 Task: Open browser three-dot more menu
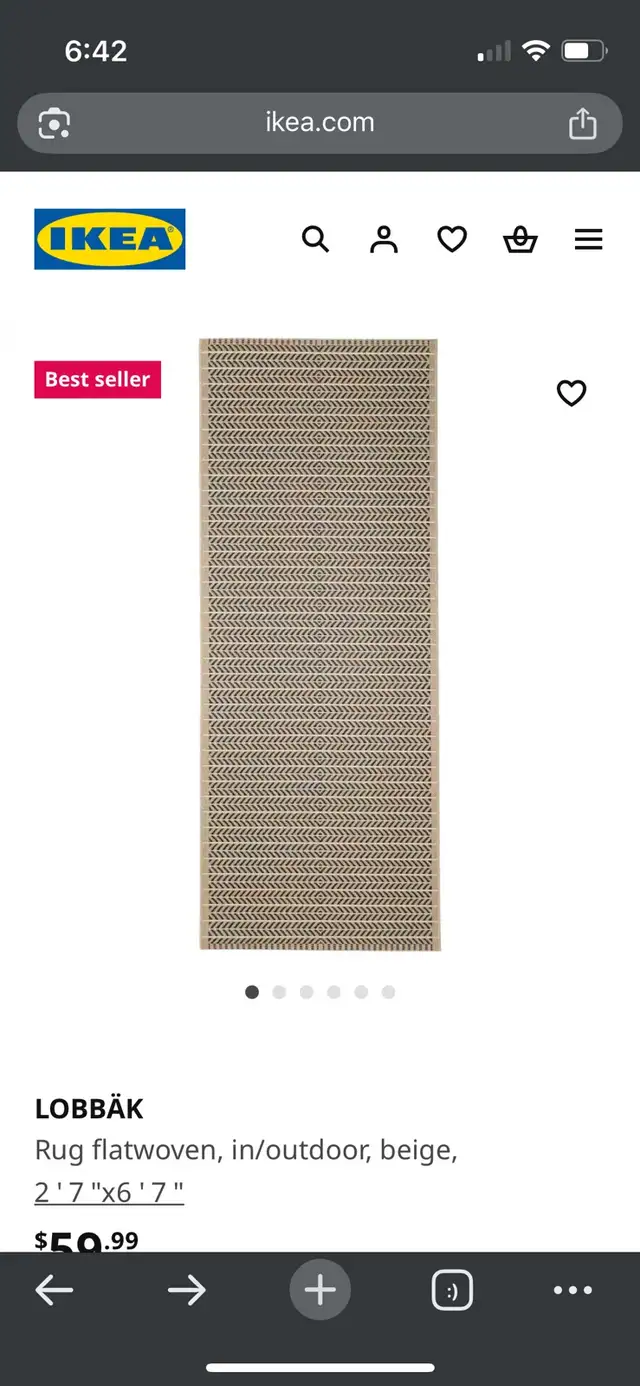[573, 1290]
